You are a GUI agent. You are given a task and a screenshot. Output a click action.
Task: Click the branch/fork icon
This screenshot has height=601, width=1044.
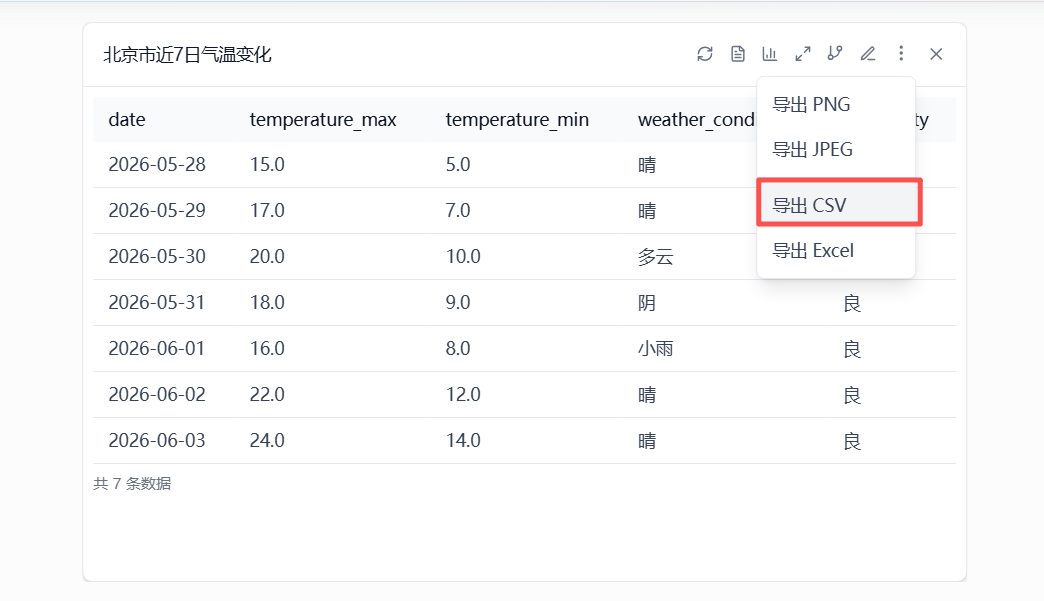click(835, 54)
